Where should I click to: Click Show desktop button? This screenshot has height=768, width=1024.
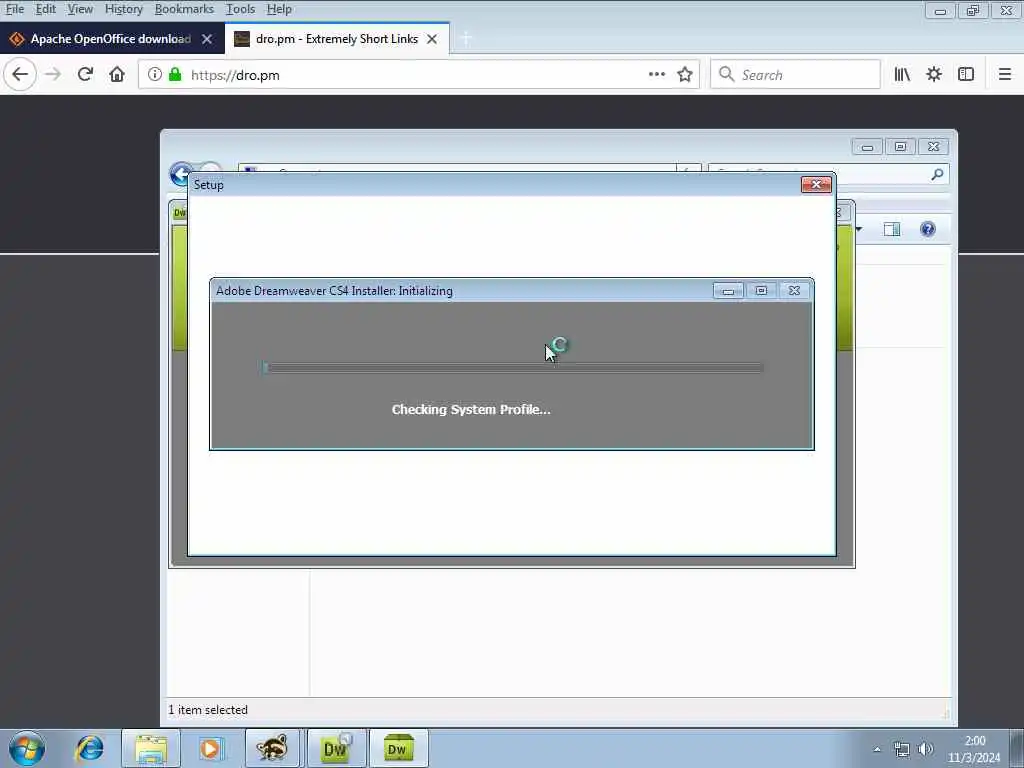coord(1017,749)
